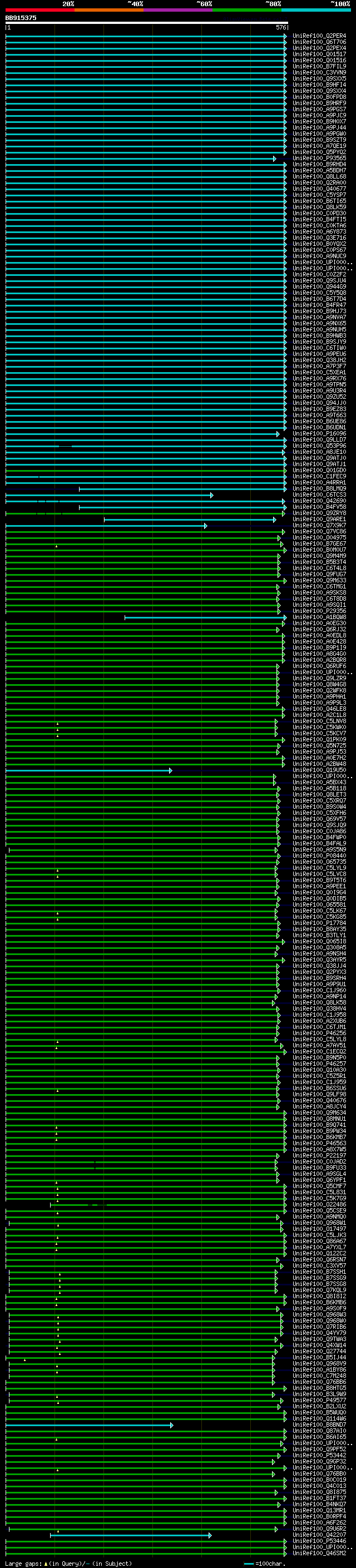Click the UniRef100_Q40677 label

click(x=319, y=189)
